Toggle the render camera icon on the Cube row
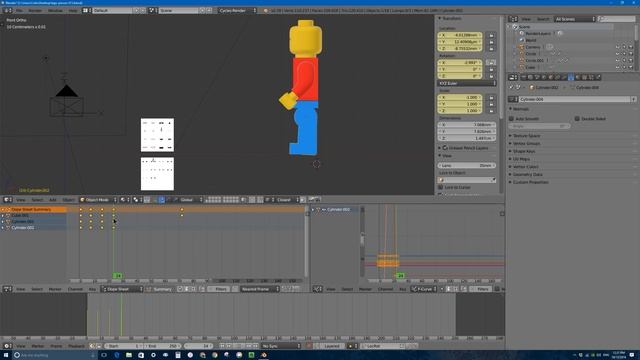 [x=631, y=67]
